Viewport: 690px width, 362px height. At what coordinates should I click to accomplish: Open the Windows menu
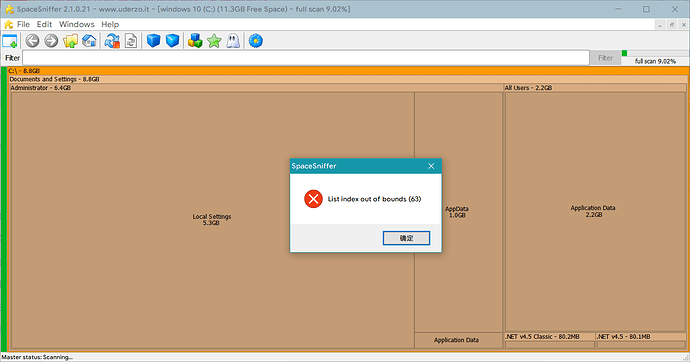pos(77,25)
